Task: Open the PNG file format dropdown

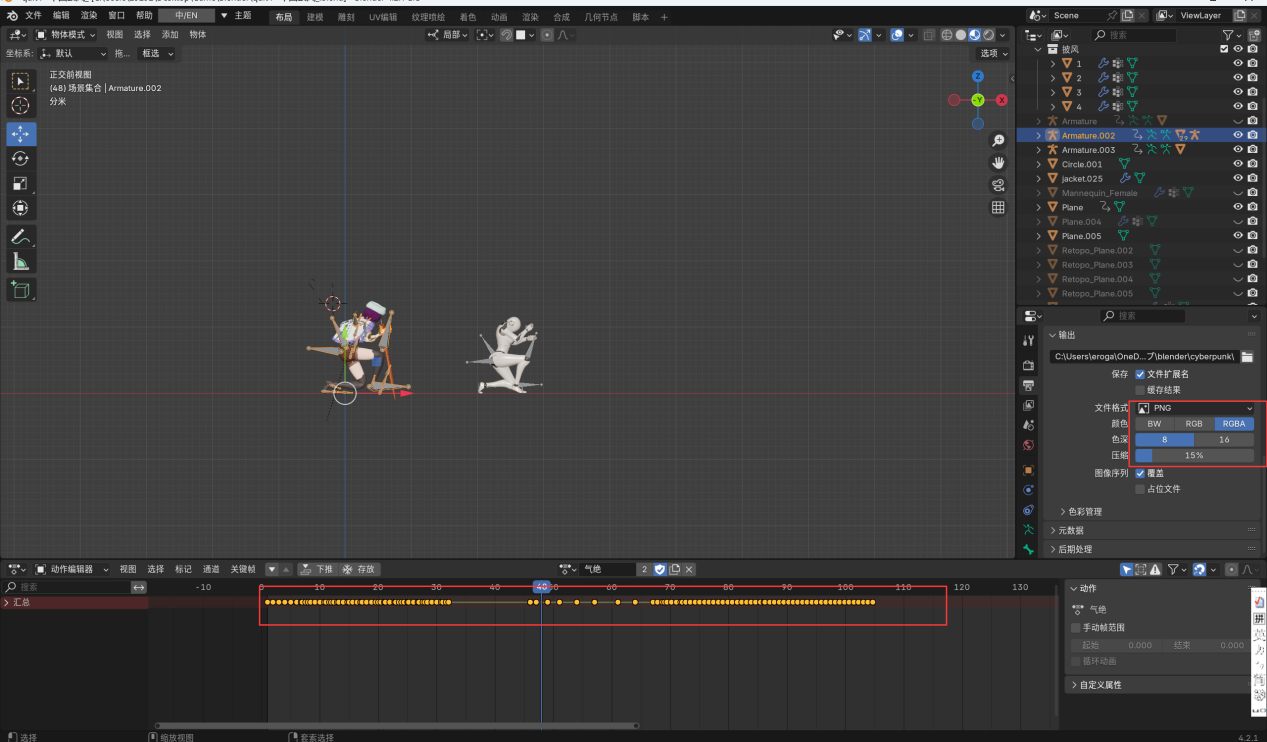Action: click(1195, 408)
